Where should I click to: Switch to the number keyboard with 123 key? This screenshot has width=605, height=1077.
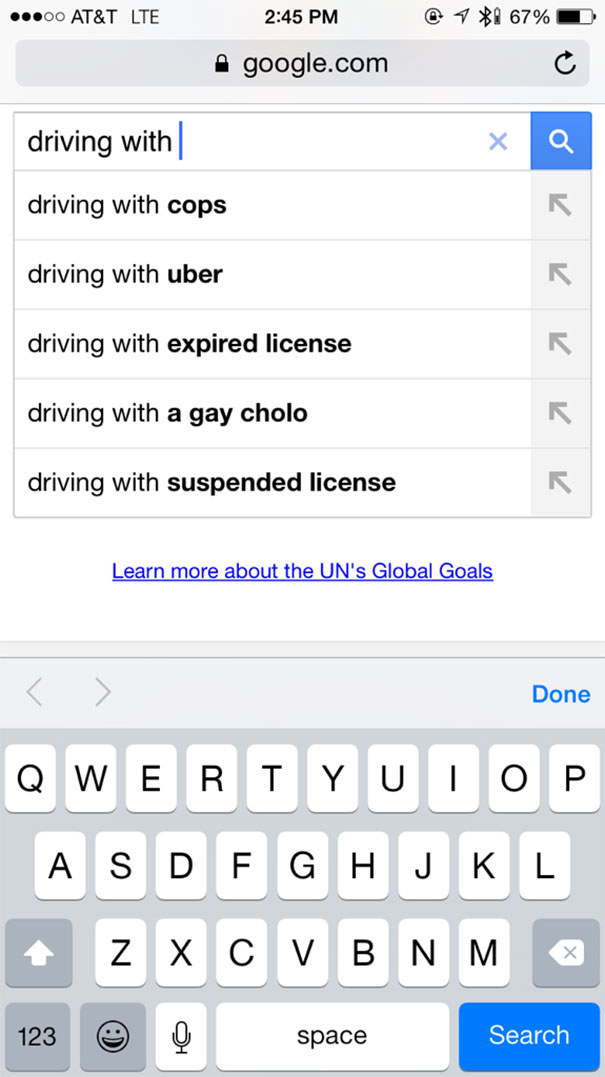pyautogui.click(x=37, y=1037)
